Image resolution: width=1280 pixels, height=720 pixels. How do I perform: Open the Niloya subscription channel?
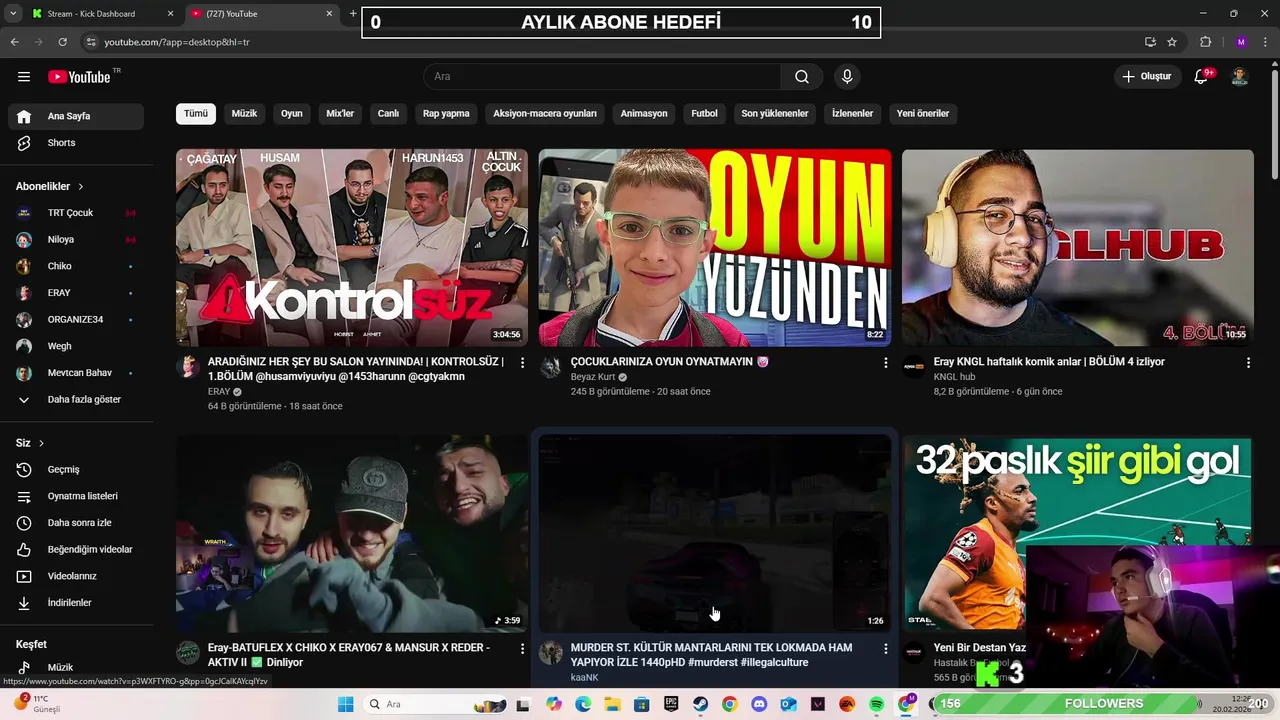click(76, 240)
